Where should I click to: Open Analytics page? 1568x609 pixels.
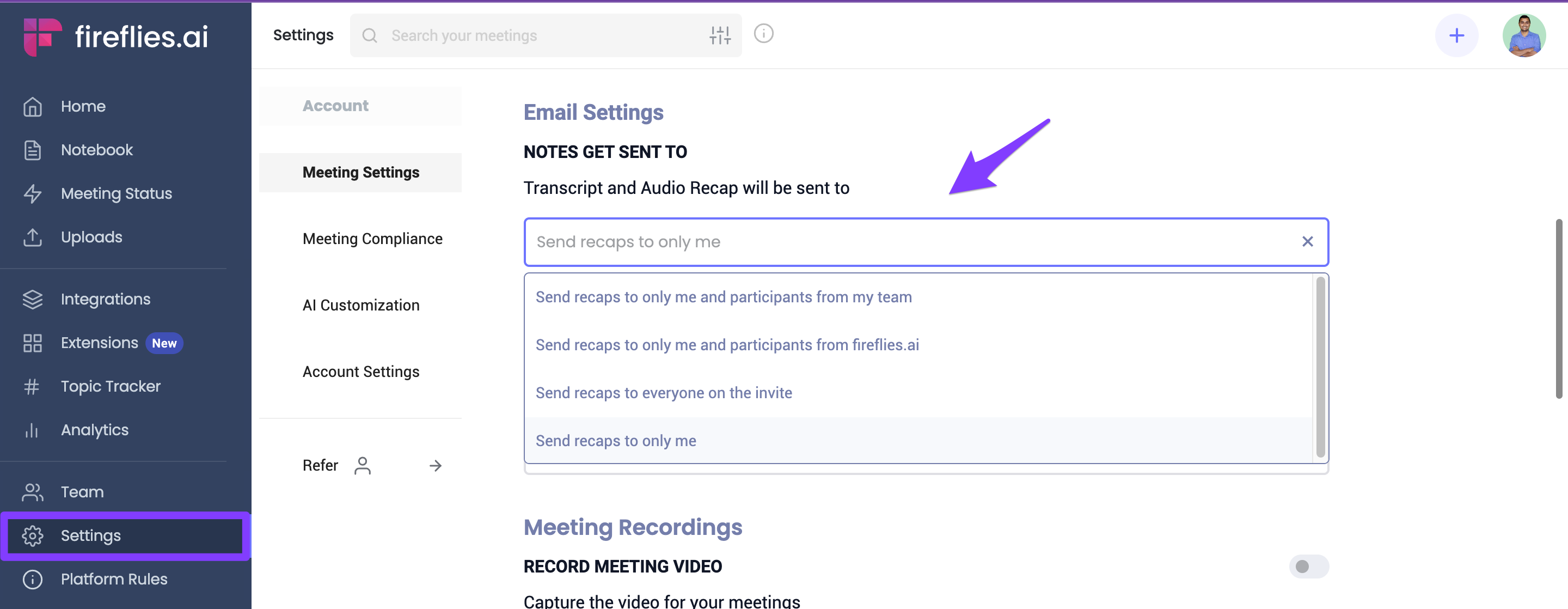tap(94, 430)
